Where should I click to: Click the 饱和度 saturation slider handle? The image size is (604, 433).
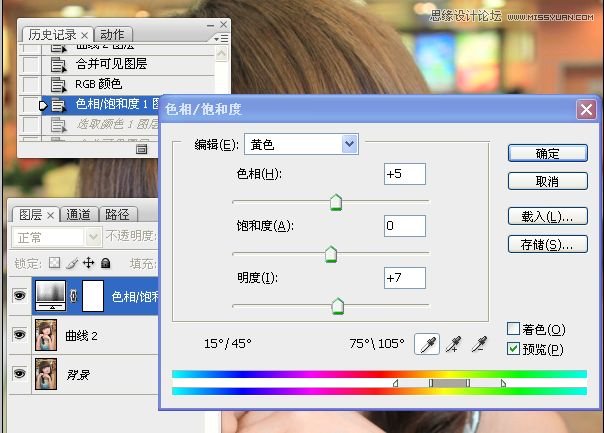coord(331,254)
